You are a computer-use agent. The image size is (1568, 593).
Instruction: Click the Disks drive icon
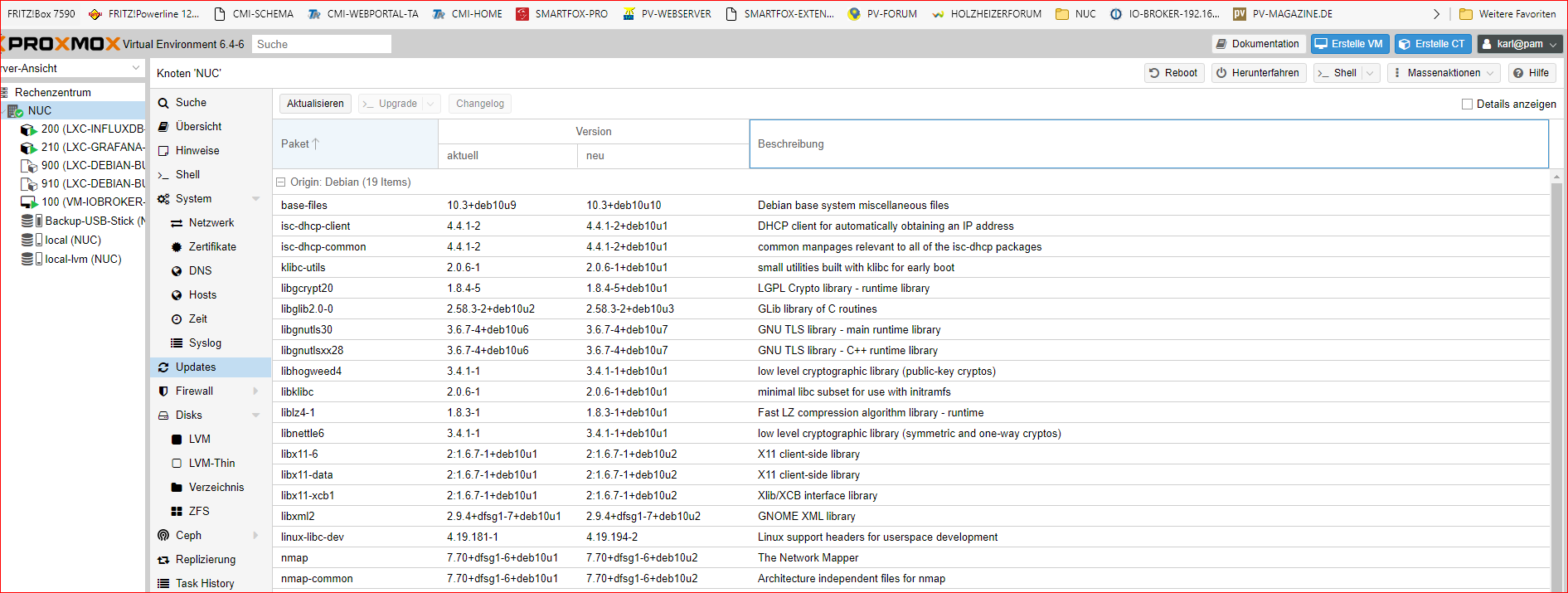(163, 416)
